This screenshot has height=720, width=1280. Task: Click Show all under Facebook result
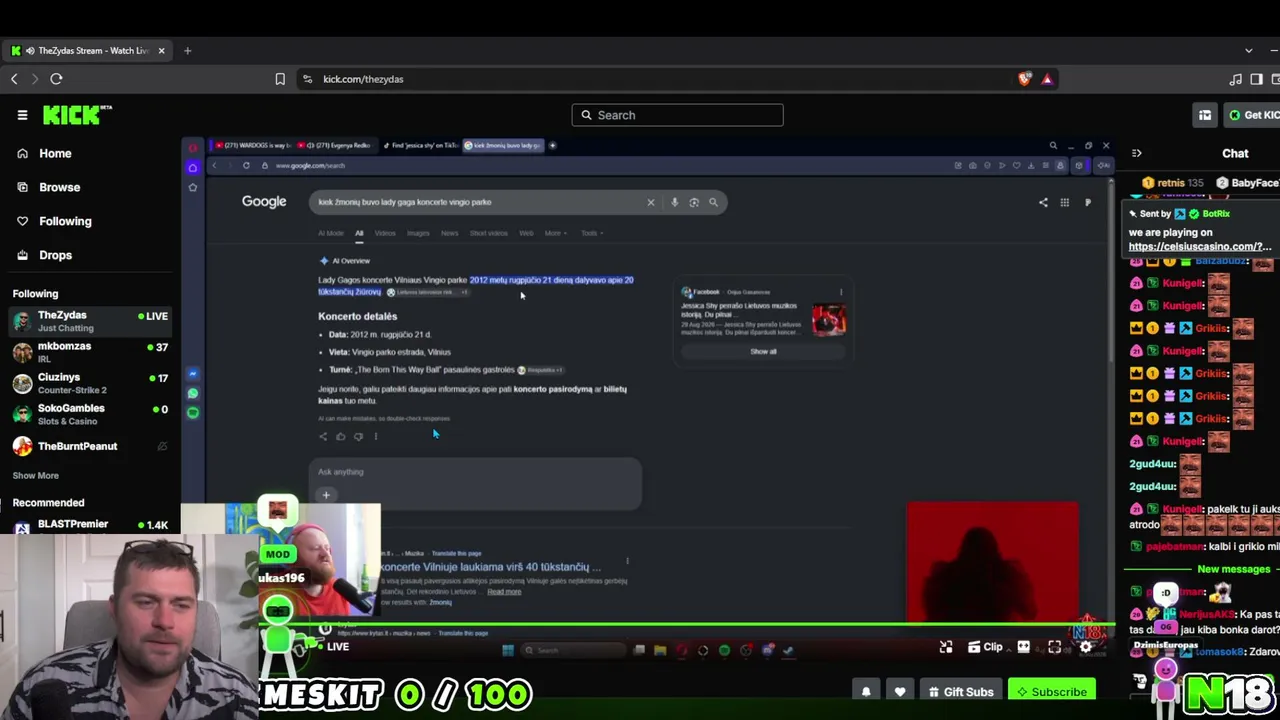coord(764,351)
